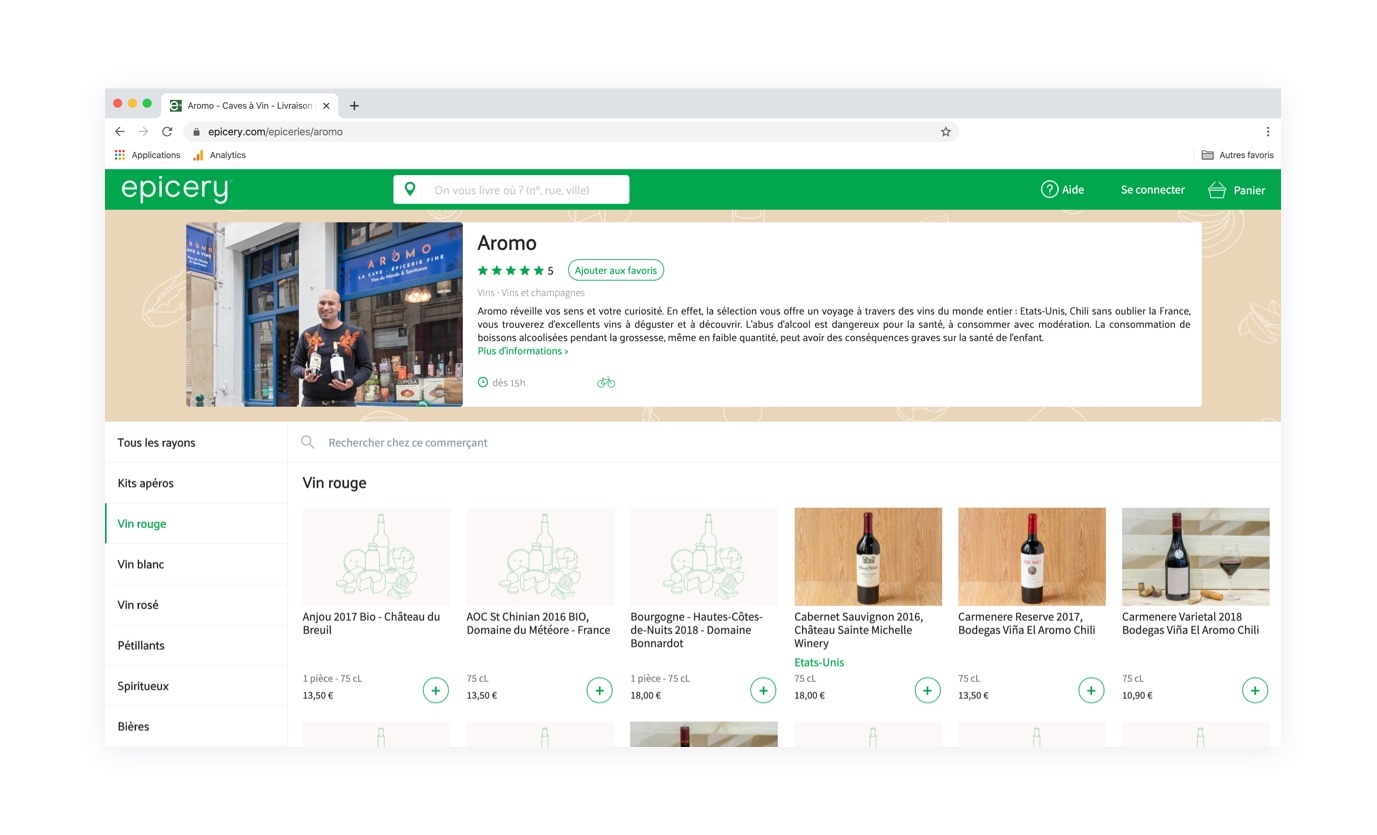Open Chrome three-dot menu
Viewport: 1377px width, 835px height.
point(1267,131)
